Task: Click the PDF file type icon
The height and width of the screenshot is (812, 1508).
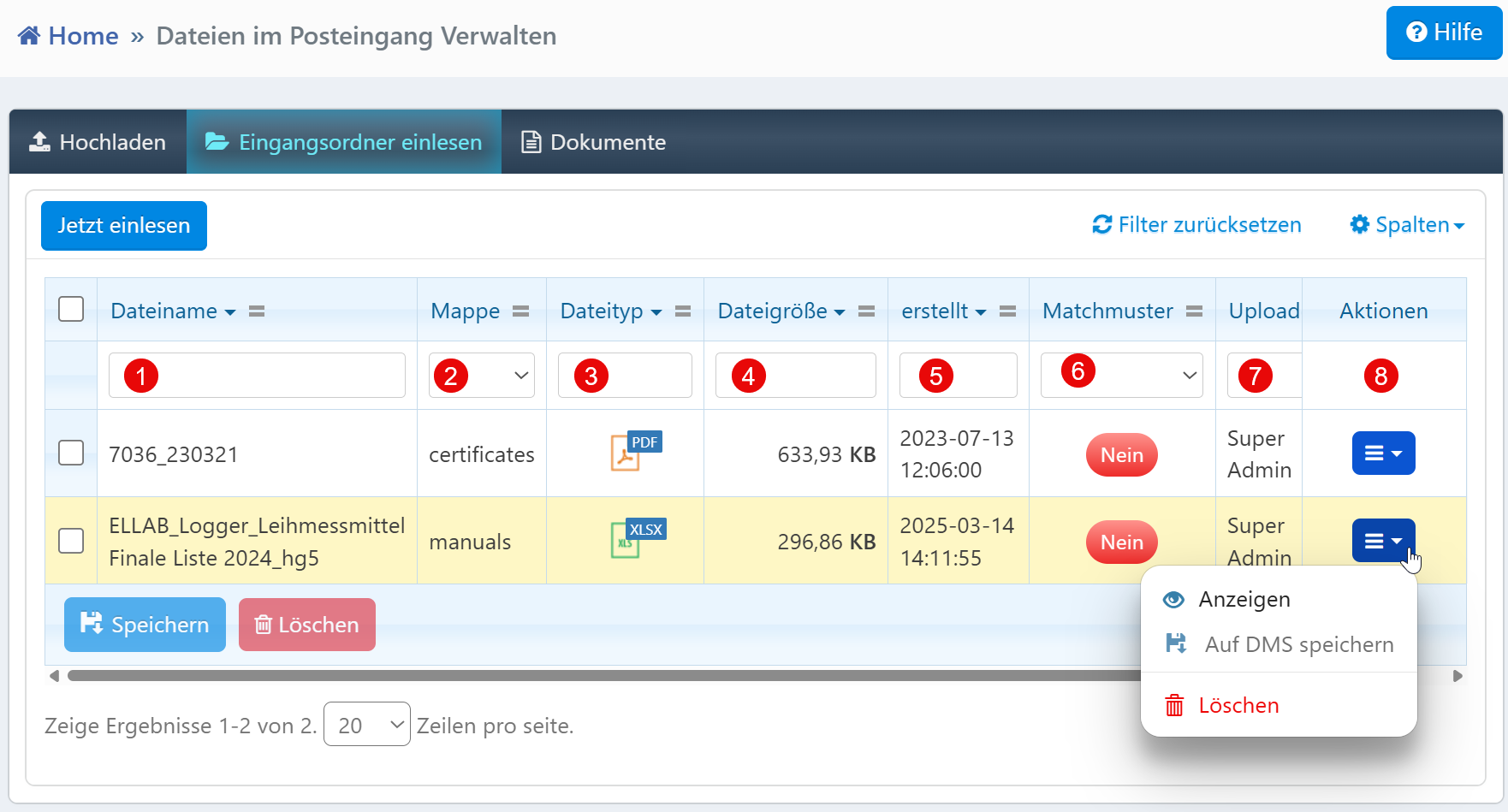Action: click(635, 452)
